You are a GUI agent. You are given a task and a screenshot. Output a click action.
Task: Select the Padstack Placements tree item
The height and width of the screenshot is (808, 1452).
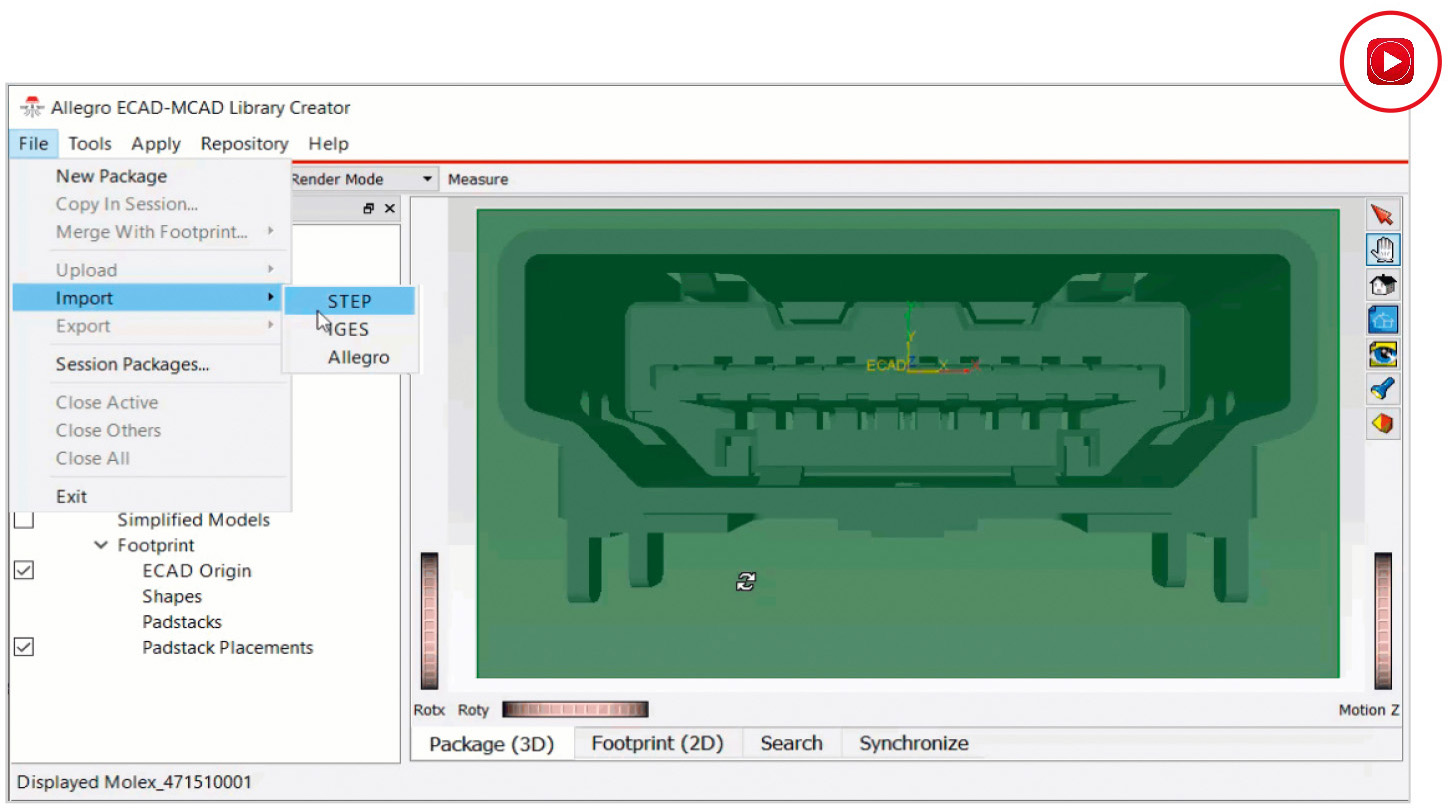(x=228, y=647)
